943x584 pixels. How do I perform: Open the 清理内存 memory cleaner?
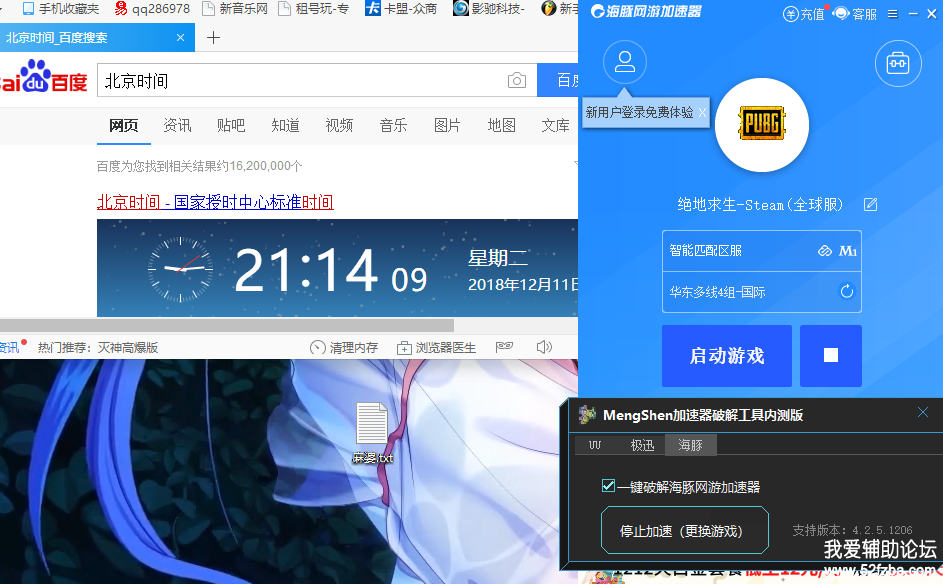(x=344, y=348)
